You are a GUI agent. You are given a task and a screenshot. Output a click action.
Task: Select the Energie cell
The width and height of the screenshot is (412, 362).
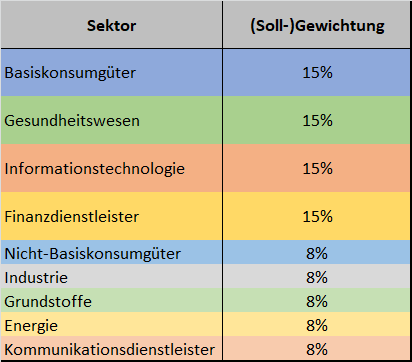pos(111,325)
